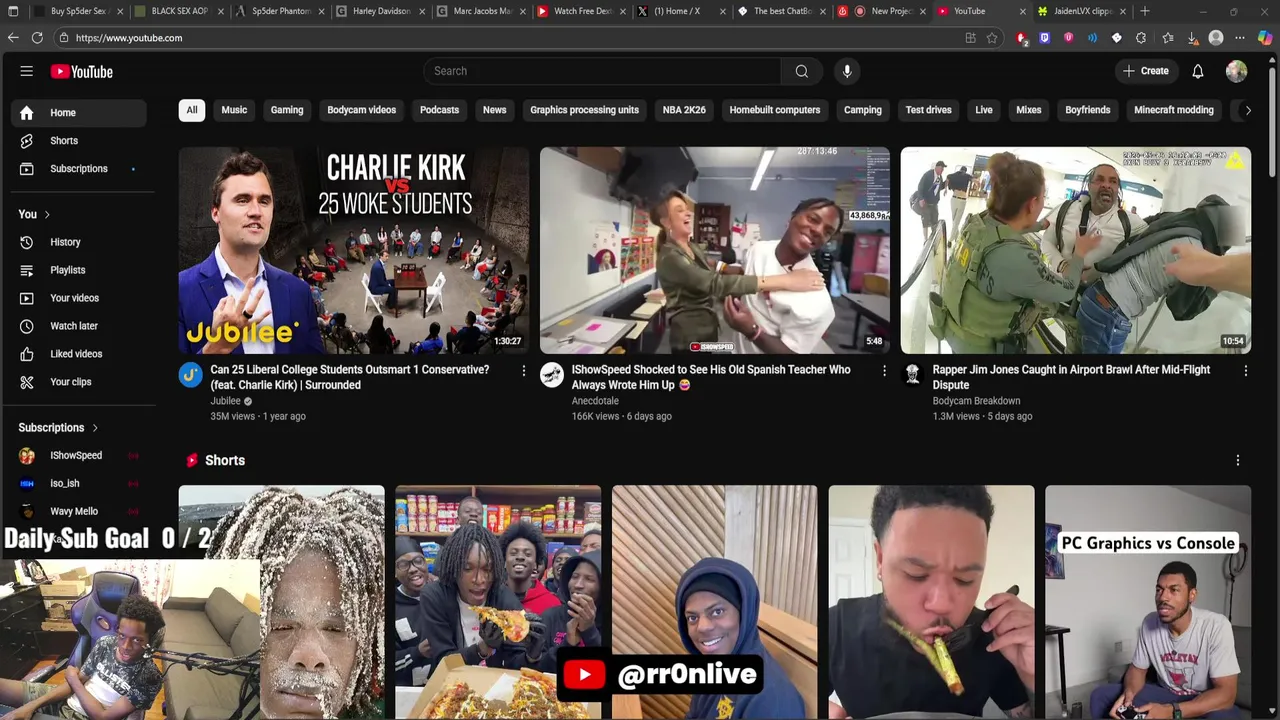This screenshot has width=1280, height=720.
Task: Start voice search with the microphone
Action: point(847,71)
